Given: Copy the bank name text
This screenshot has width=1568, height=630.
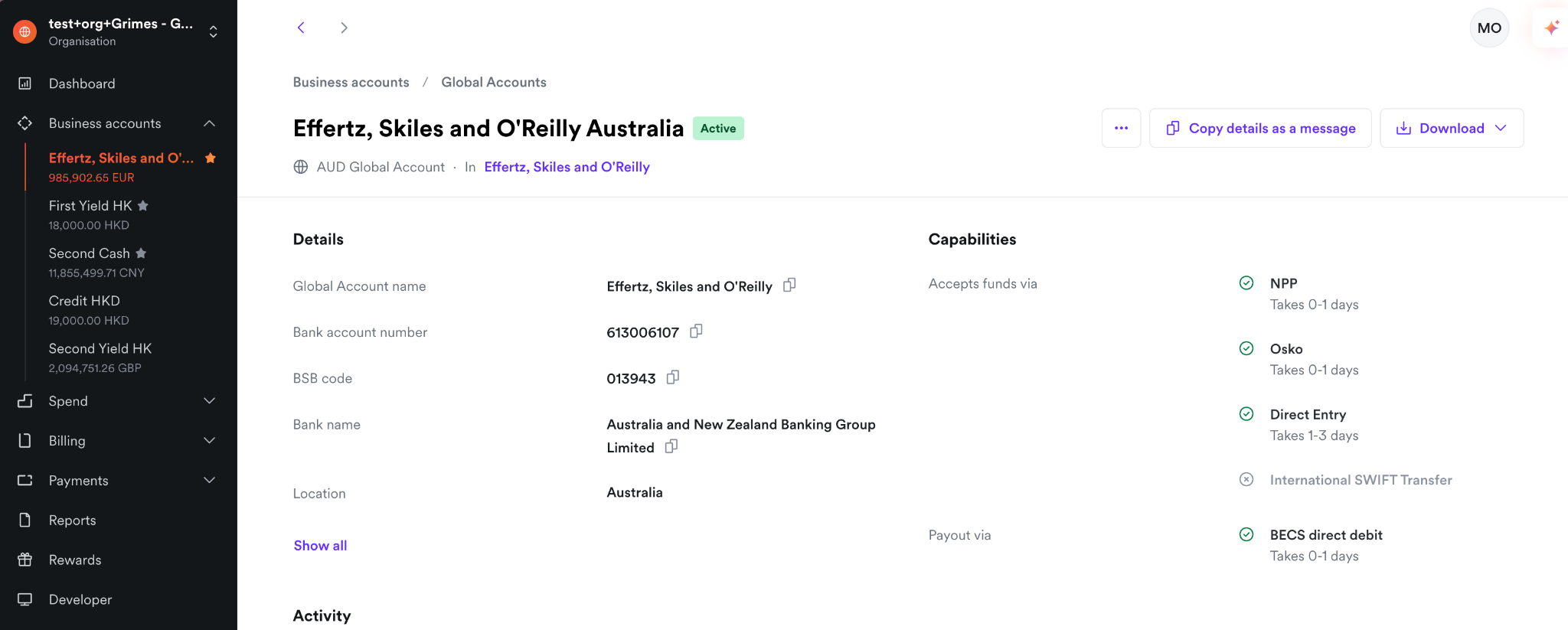Looking at the screenshot, I should (x=671, y=446).
